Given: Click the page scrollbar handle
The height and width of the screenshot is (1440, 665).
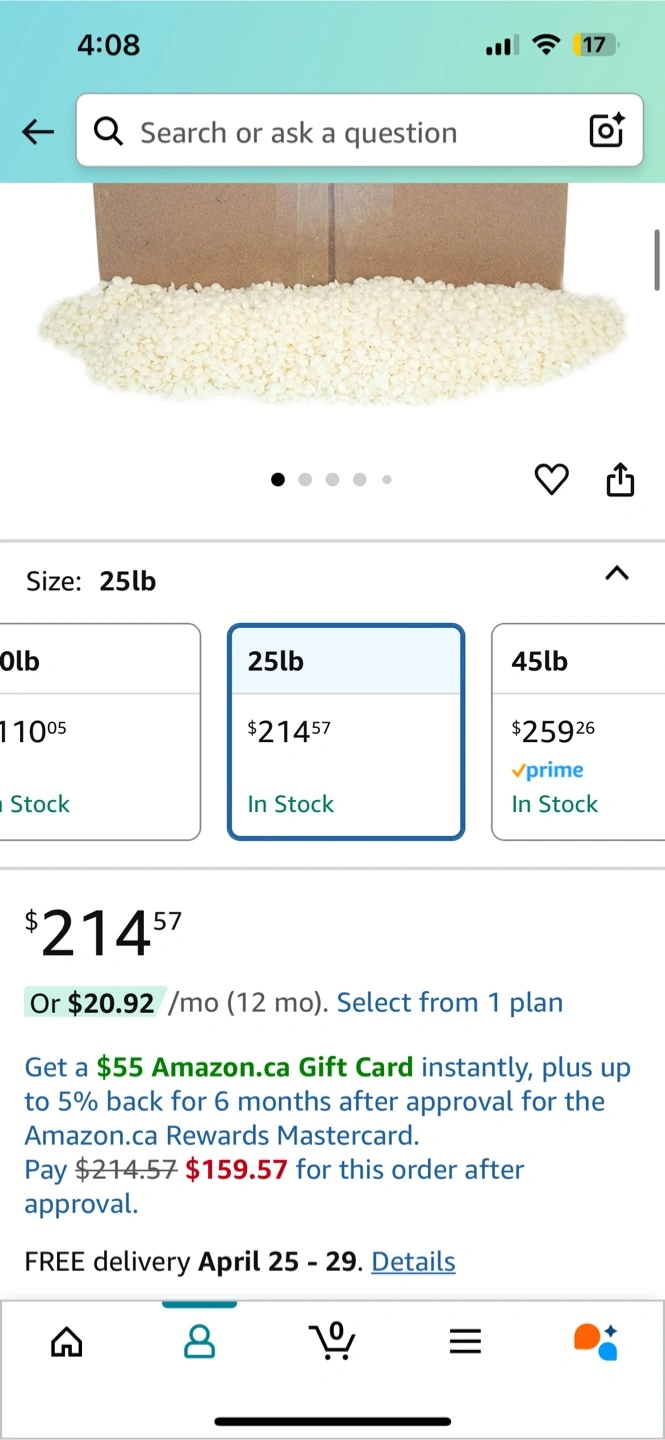Looking at the screenshot, I should (657, 259).
